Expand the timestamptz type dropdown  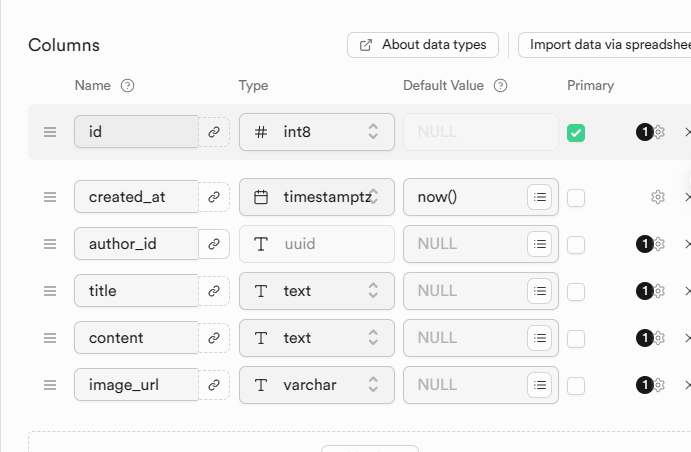click(317, 197)
